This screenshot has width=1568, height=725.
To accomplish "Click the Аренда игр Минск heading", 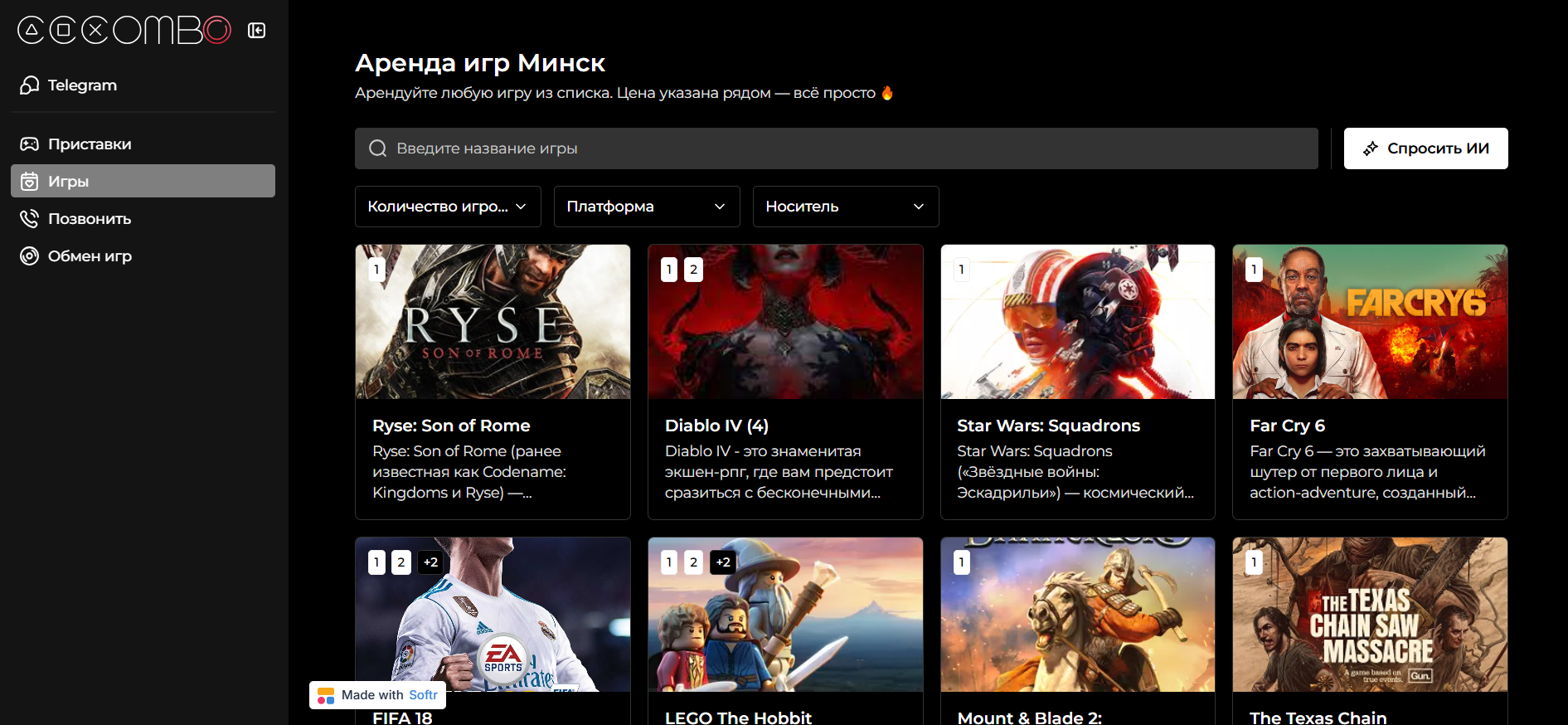I will click(x=480, y=63).
